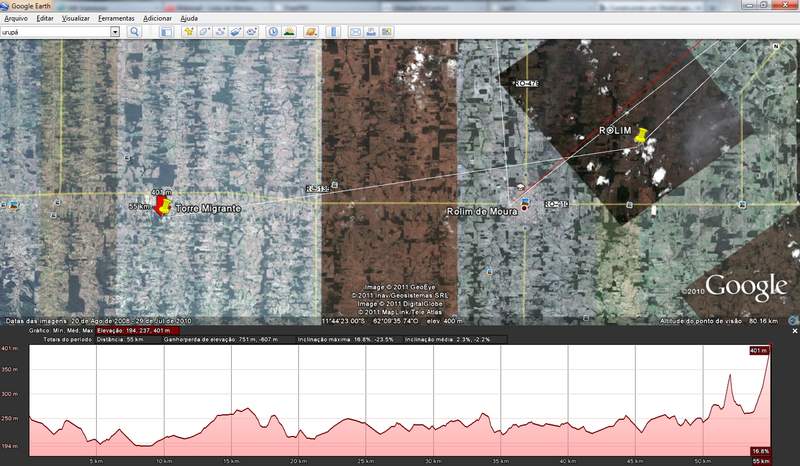The image size is (800, 466).
Task: Click the ROLIM placemark label
Action: [x=615, y=131]
